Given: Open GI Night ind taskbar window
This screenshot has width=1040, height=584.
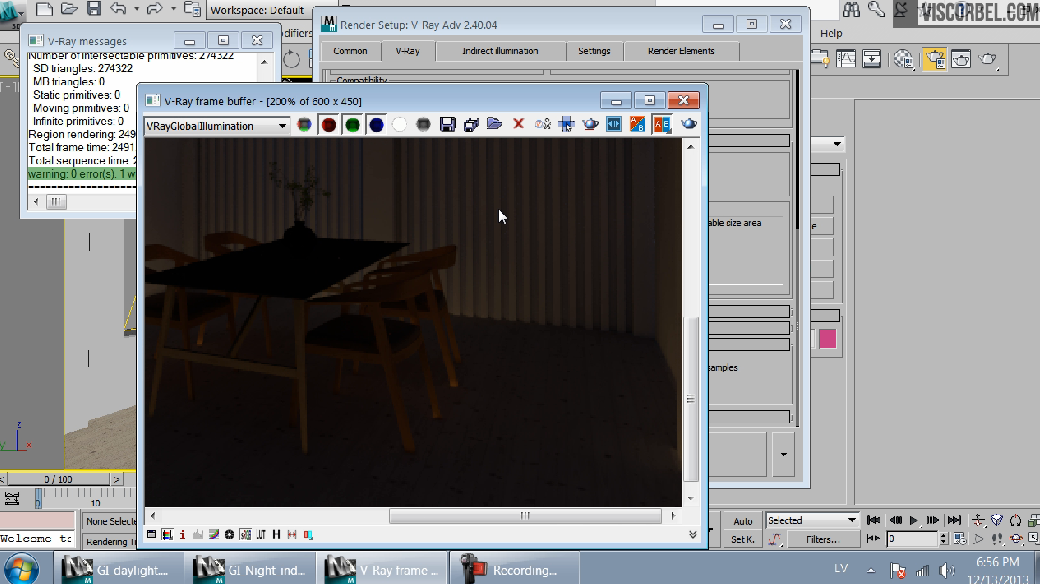Looking at the screenshot, I should (x=252, y=569).
